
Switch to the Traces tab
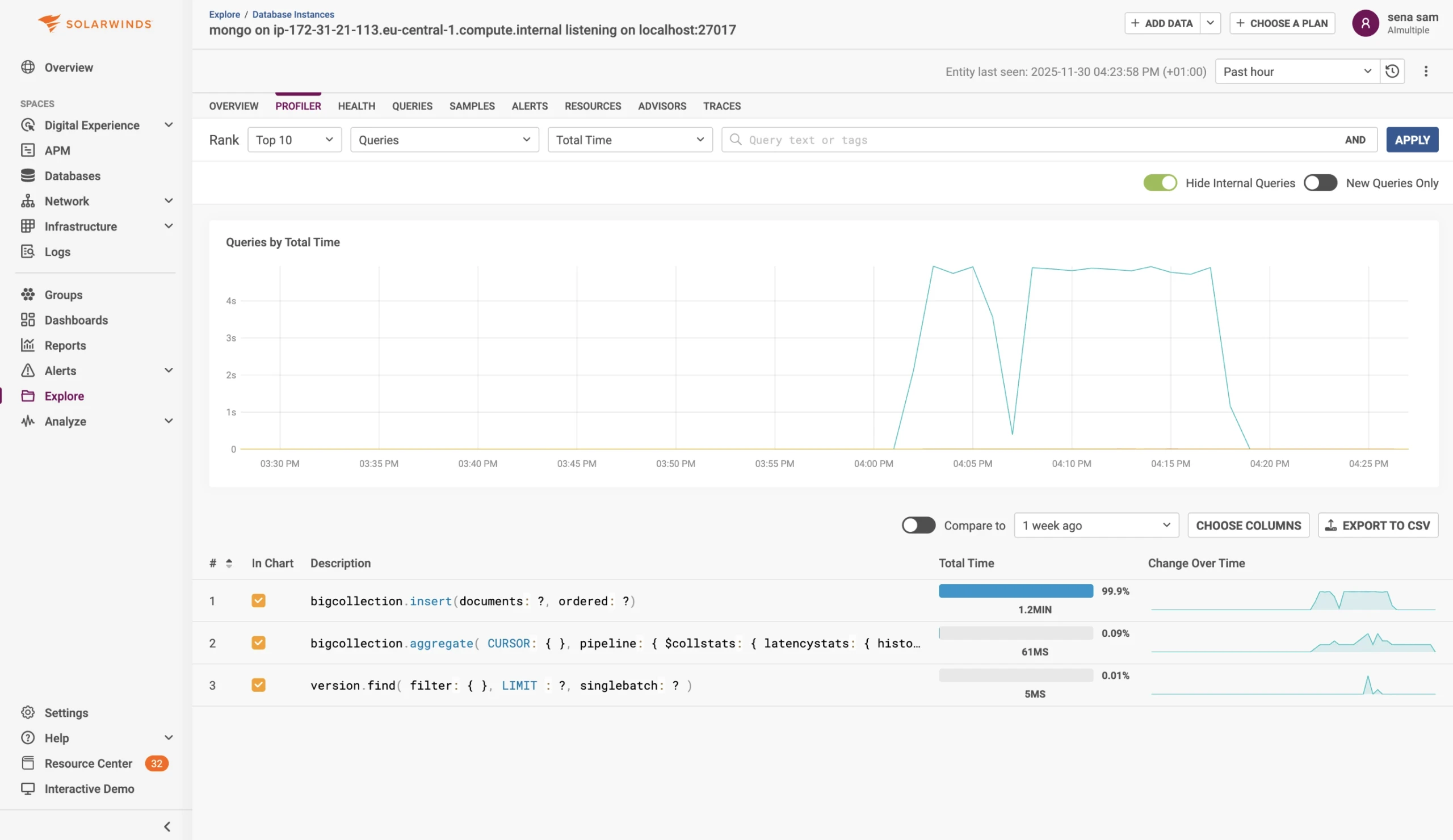click(x=722, y=106)
